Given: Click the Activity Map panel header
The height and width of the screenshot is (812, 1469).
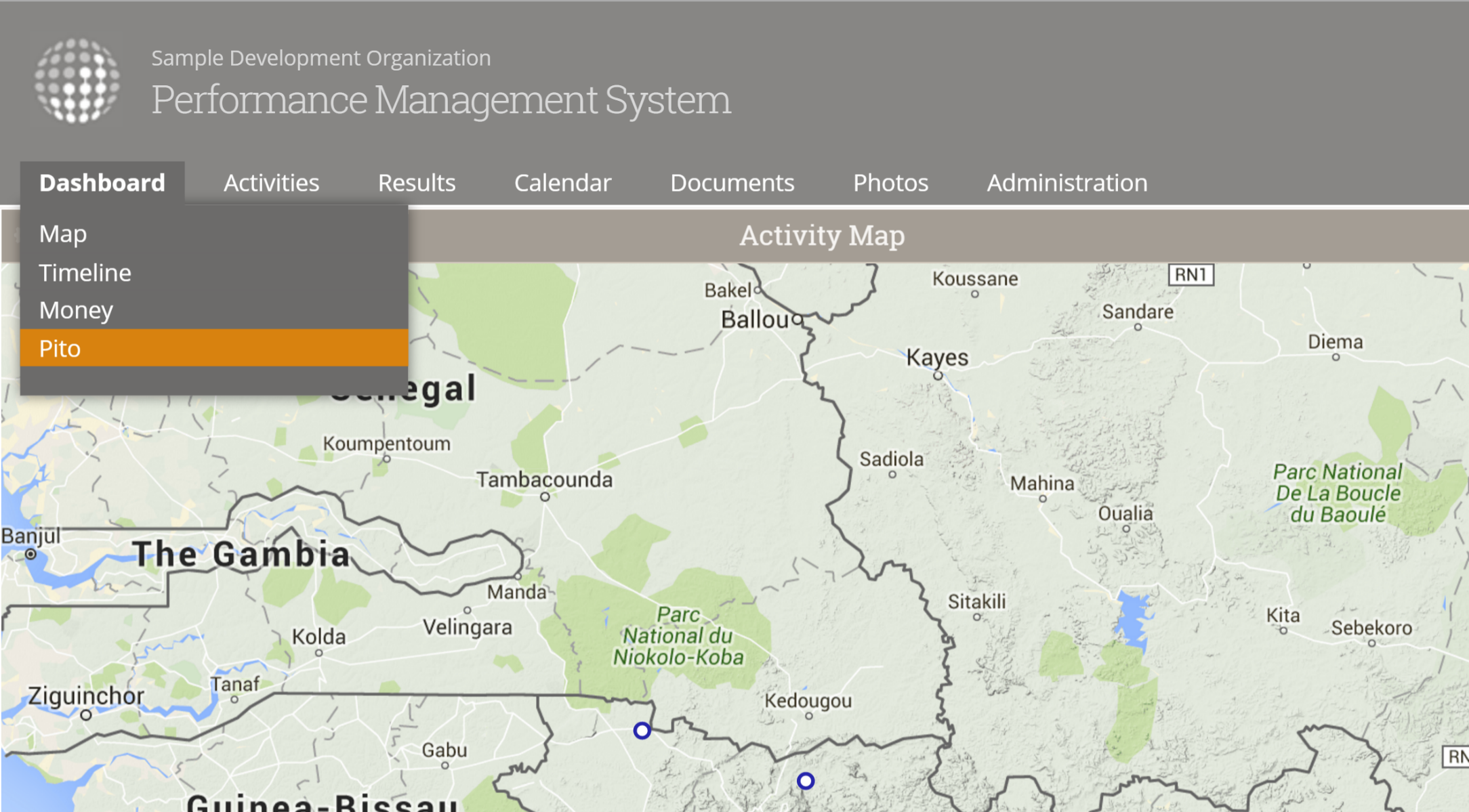Looking at the screenshot, I should click(x=821, y=236).
